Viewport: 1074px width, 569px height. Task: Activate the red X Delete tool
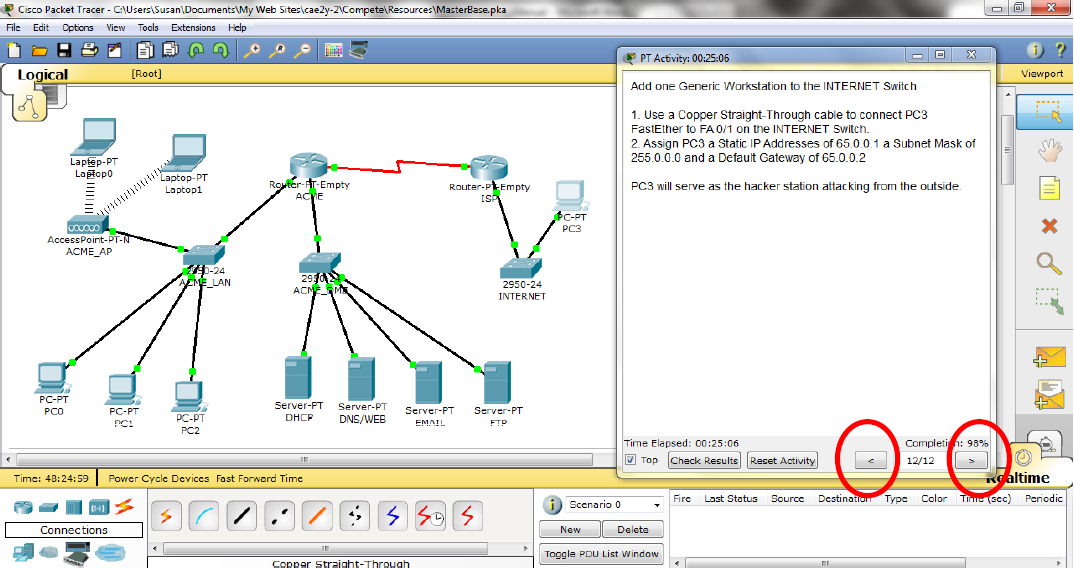(1049, 225)
